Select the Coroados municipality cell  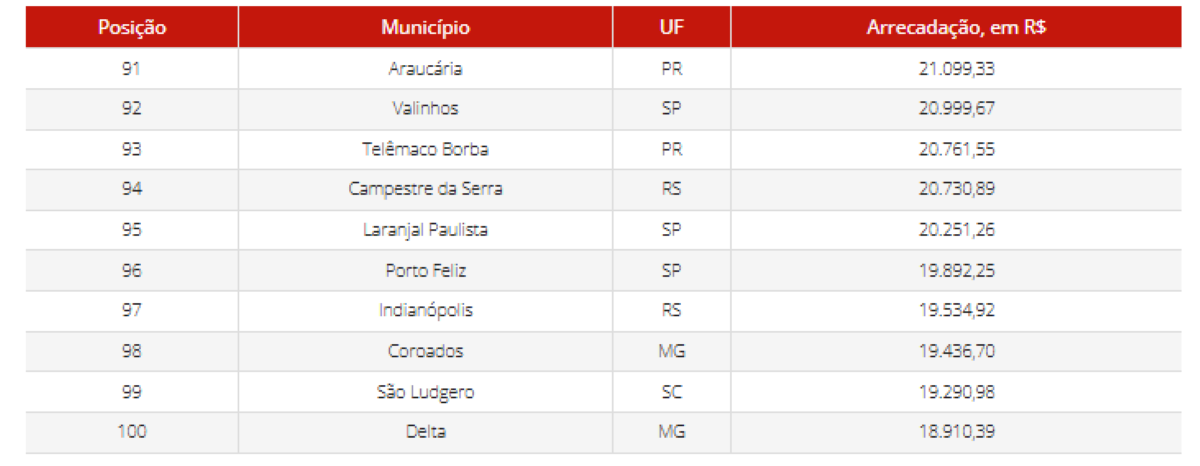click(425, 352)
